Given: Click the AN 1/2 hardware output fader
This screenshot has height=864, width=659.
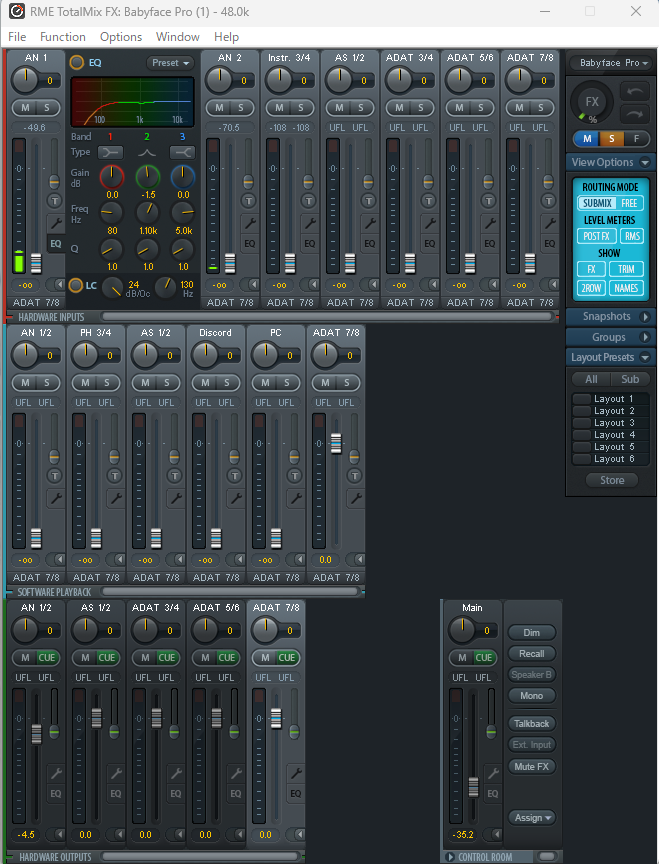Looking at the screenshot, I should [36, 735].
